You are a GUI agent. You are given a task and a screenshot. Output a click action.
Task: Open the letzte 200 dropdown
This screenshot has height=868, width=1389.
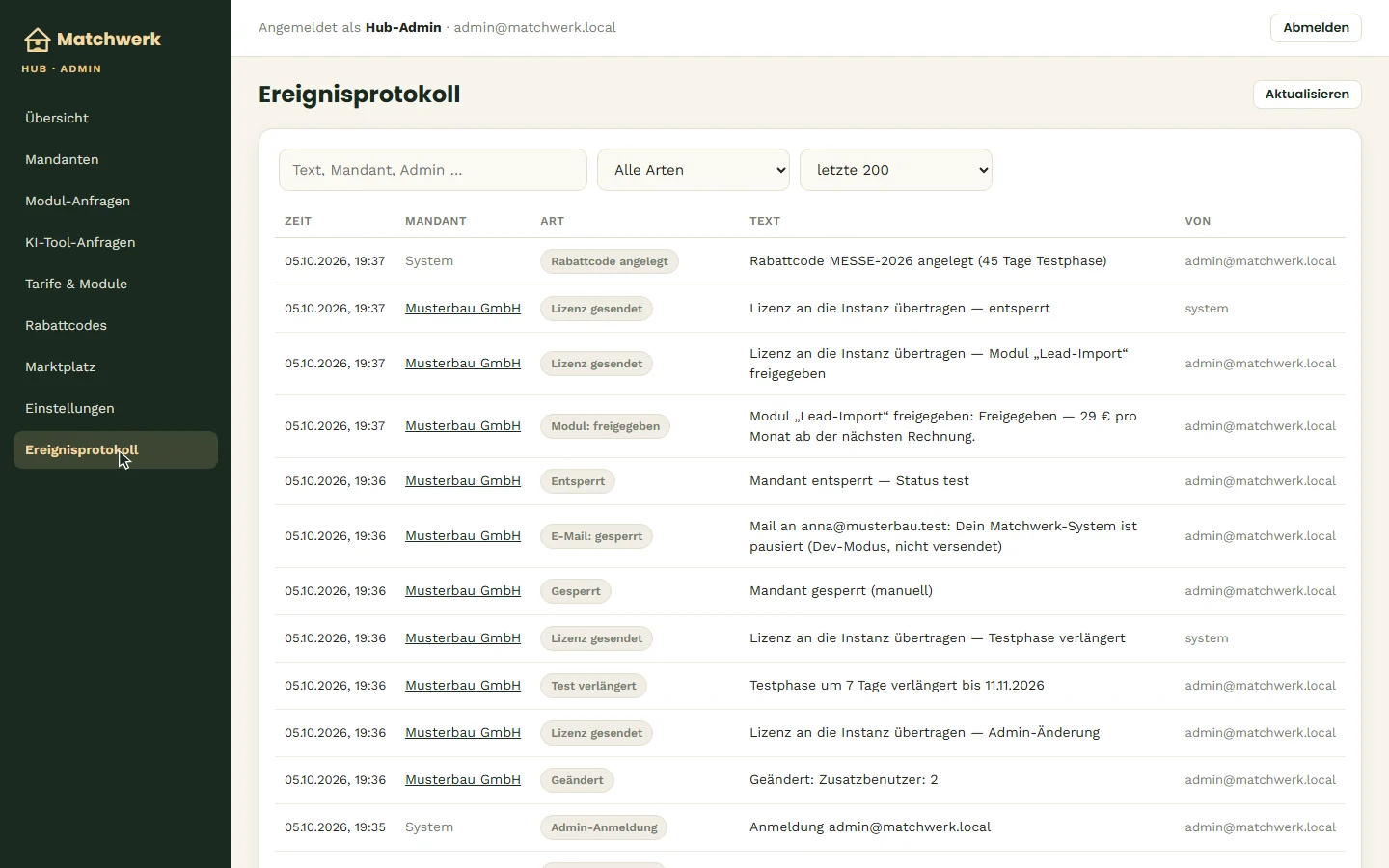click(x=896, y=170)
